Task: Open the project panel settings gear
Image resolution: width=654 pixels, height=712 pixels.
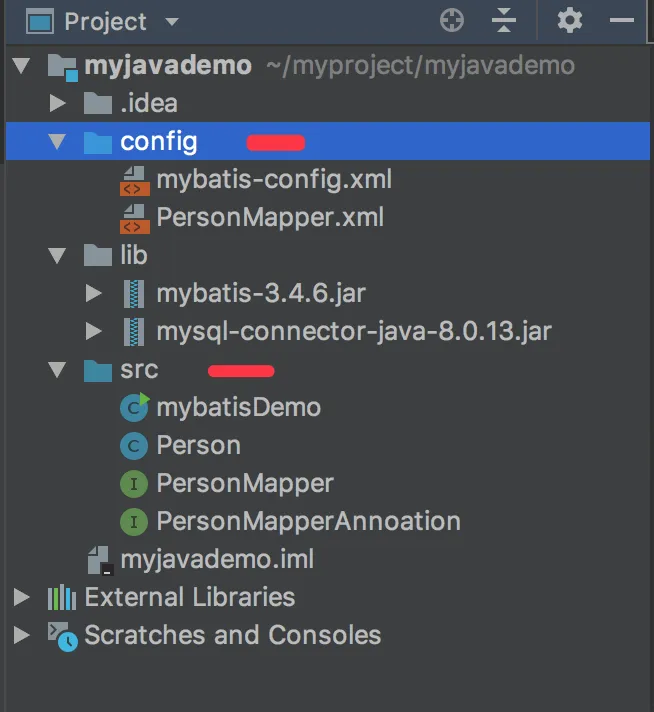Action: (x=569, y=20)
